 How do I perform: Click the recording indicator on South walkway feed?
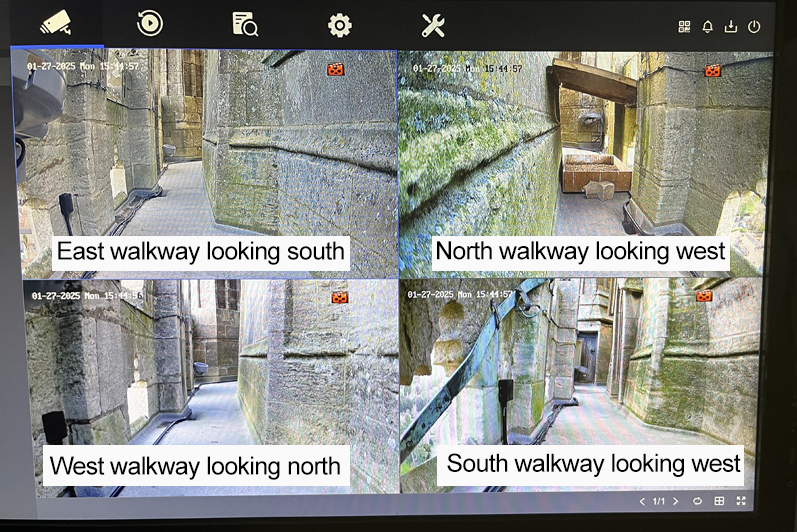tap(704, 297)
